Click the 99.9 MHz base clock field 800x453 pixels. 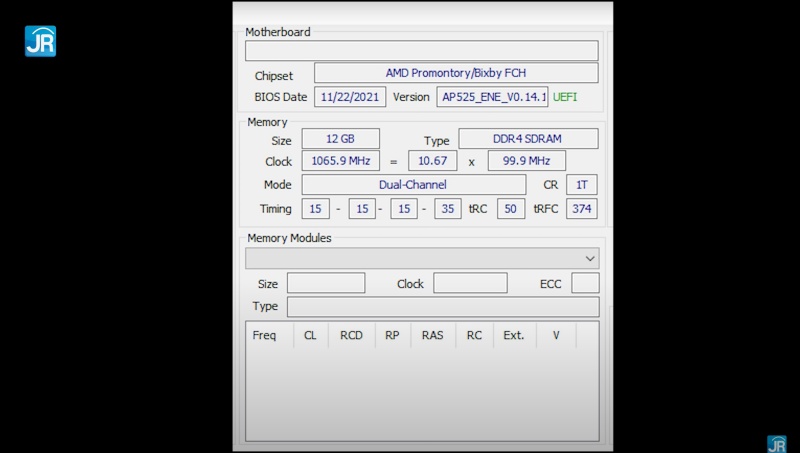(x=526, y=161)
